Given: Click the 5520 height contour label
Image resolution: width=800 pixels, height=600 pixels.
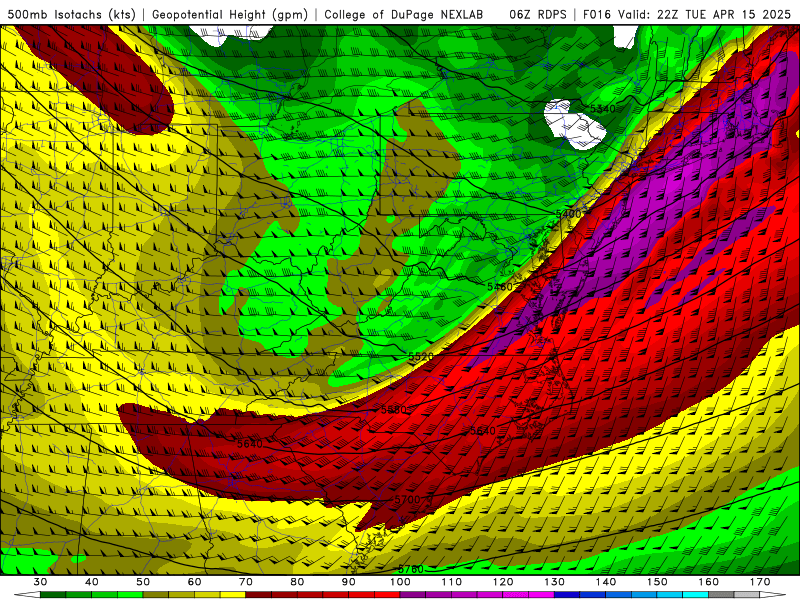Looking at the screenshot, I should pos(421,356).
